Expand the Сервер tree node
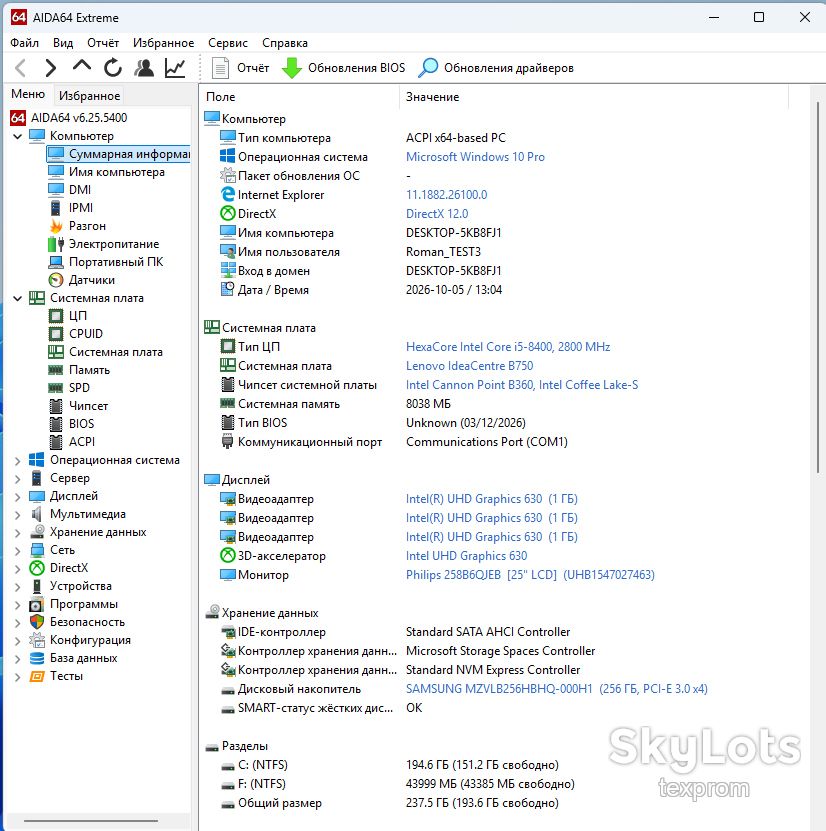Screen dimensions: 826x831 pos(17,479)
